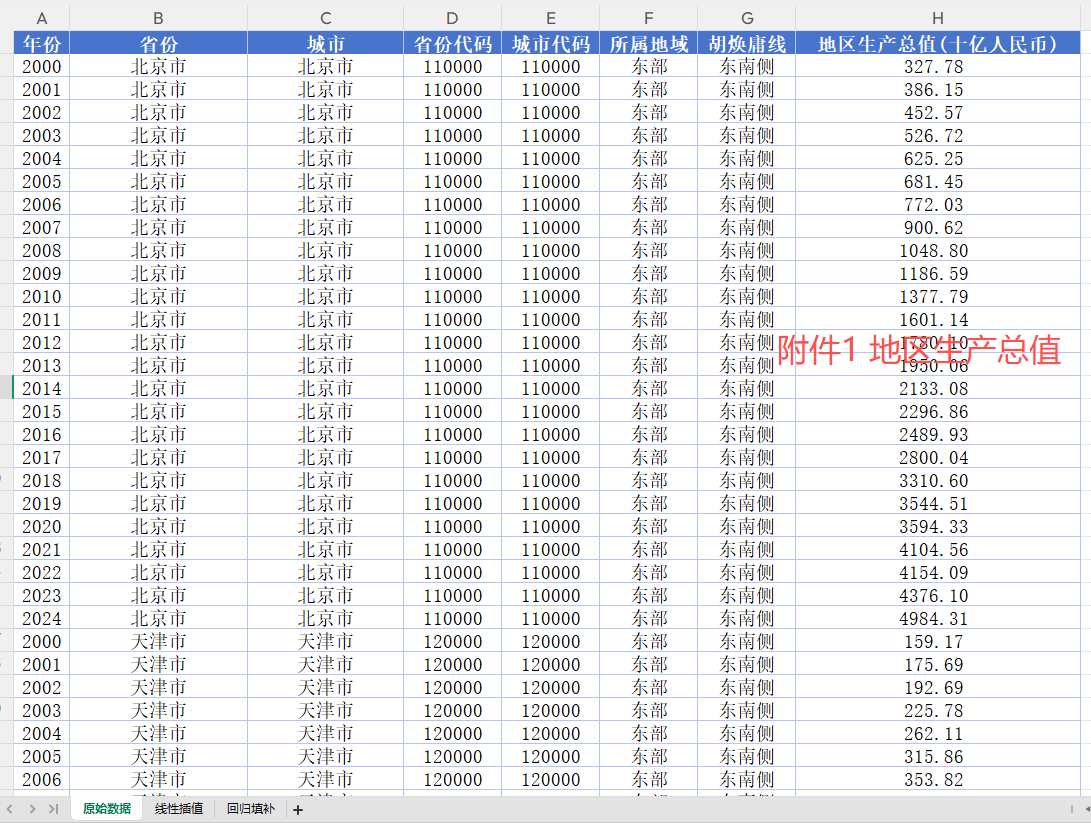Screen dimensions: 1091x823
Task: Select the cell with value 900.62
Action: 938,227
